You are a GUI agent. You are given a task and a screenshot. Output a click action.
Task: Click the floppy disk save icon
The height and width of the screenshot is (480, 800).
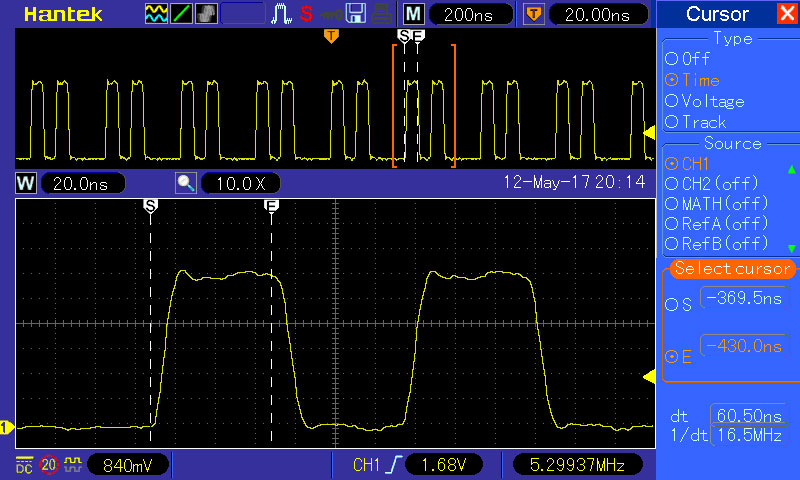[356, 14]
